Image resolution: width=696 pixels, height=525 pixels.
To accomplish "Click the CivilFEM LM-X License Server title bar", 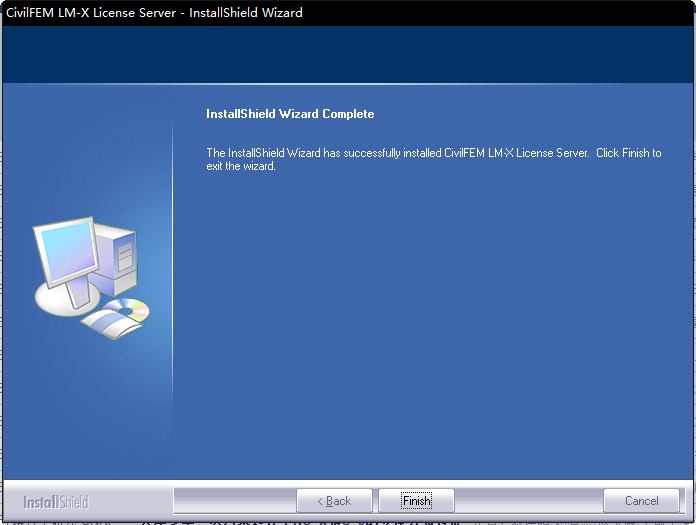I will pyautogui.click(x=348, y=12).
